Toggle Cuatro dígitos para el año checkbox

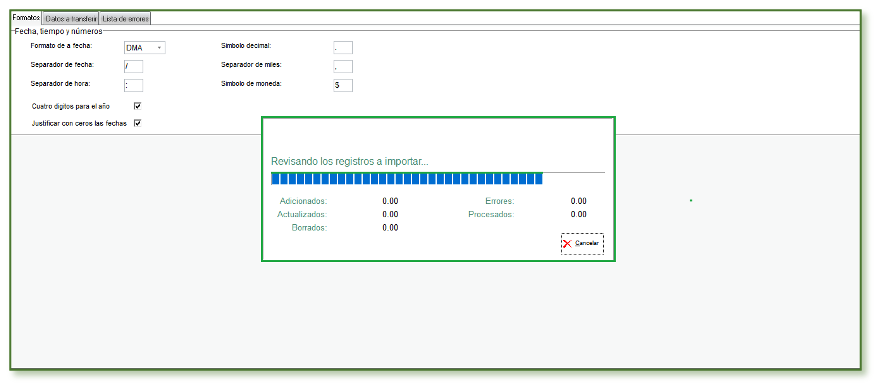coord(138,106)
